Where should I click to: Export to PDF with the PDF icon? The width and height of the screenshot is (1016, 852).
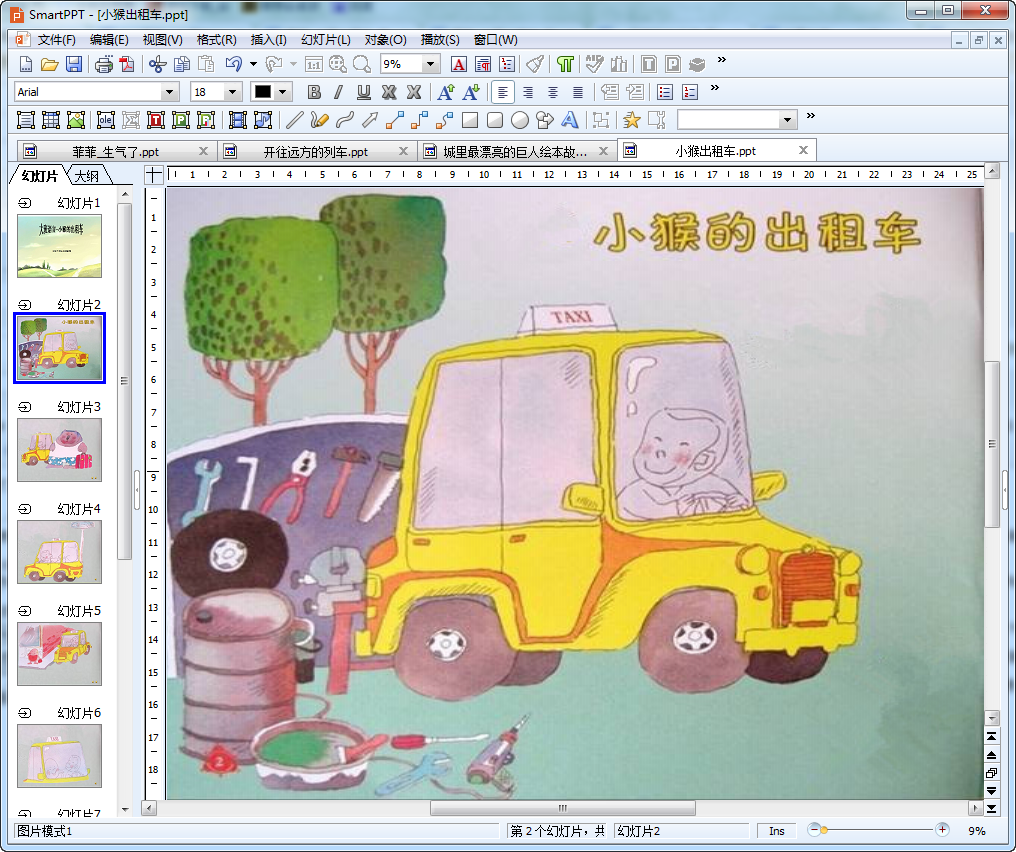[x=127, y=64]
